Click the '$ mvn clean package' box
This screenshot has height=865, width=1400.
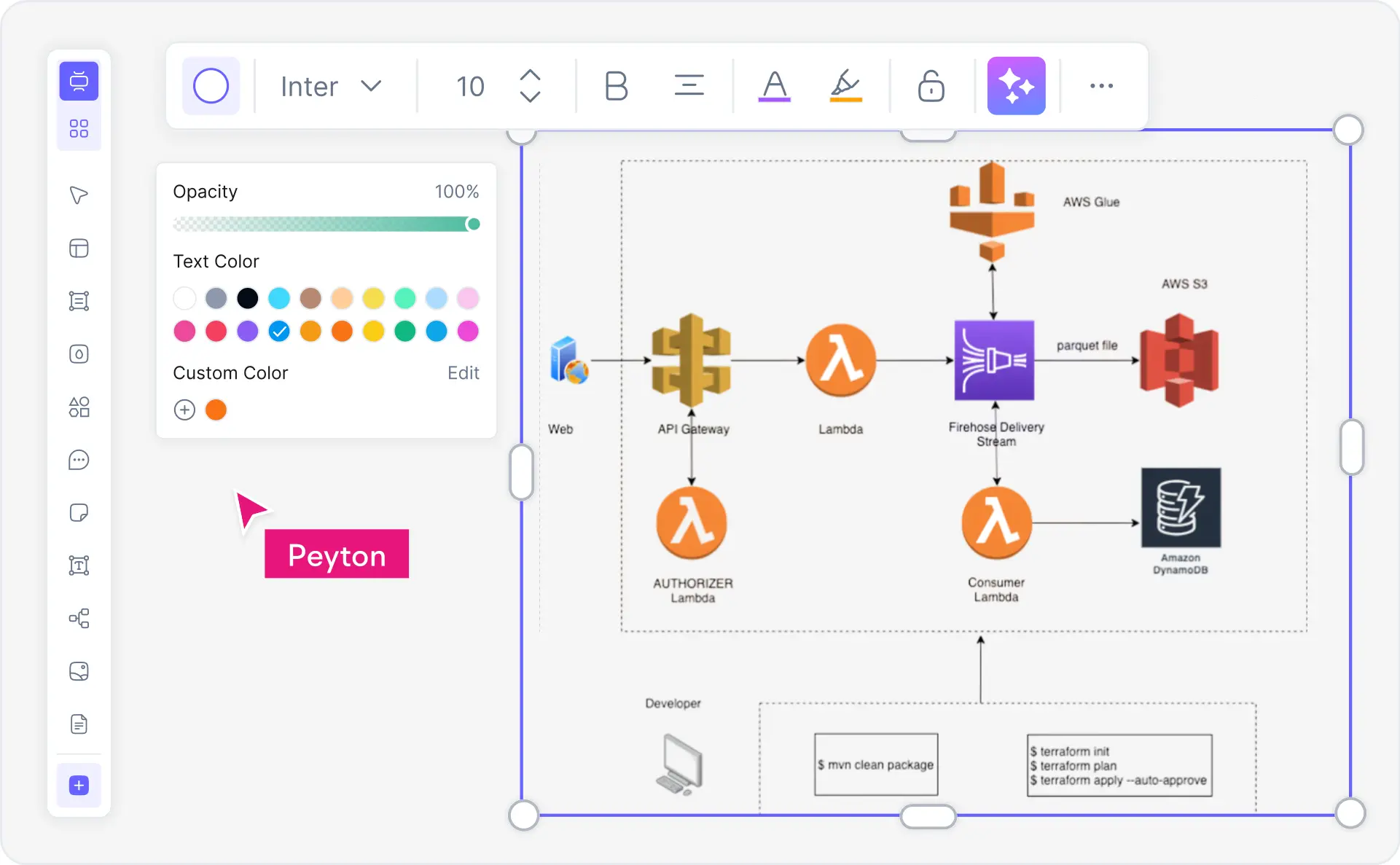point(876,764)
